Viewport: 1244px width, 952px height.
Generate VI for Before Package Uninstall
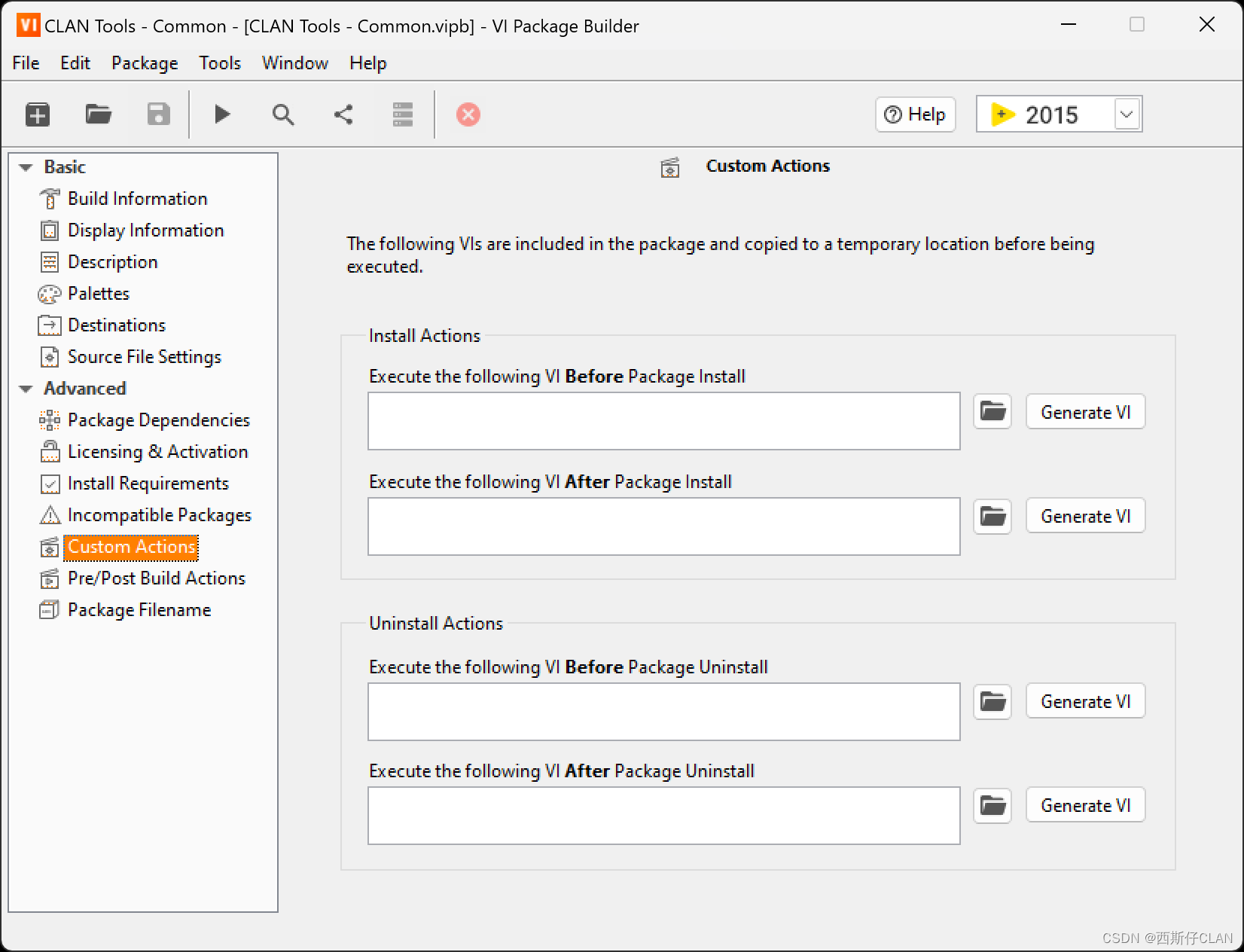(x=1086, y=701)
